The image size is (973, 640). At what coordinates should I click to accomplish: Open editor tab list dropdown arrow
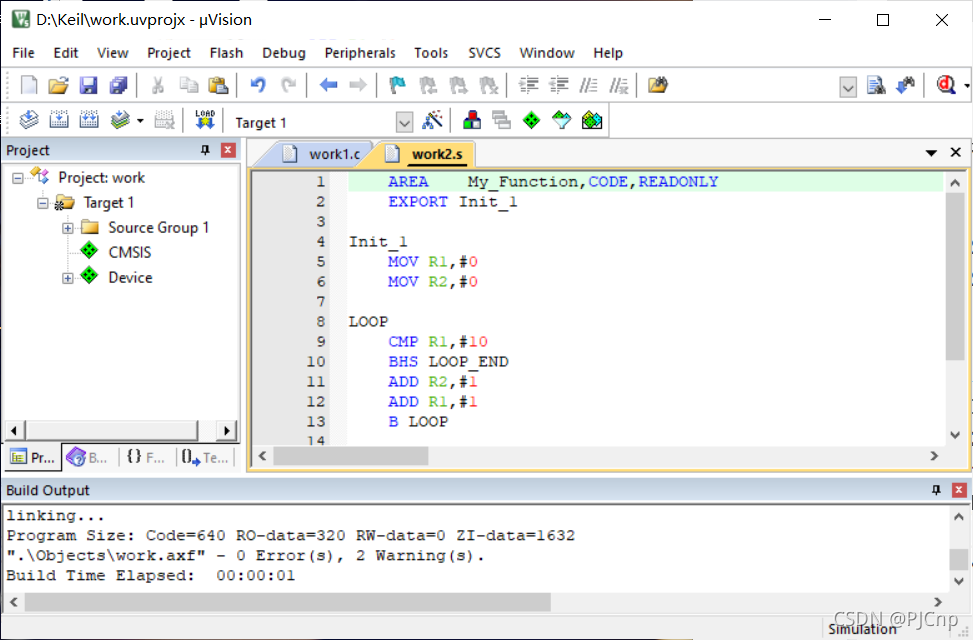pos(931,153)
